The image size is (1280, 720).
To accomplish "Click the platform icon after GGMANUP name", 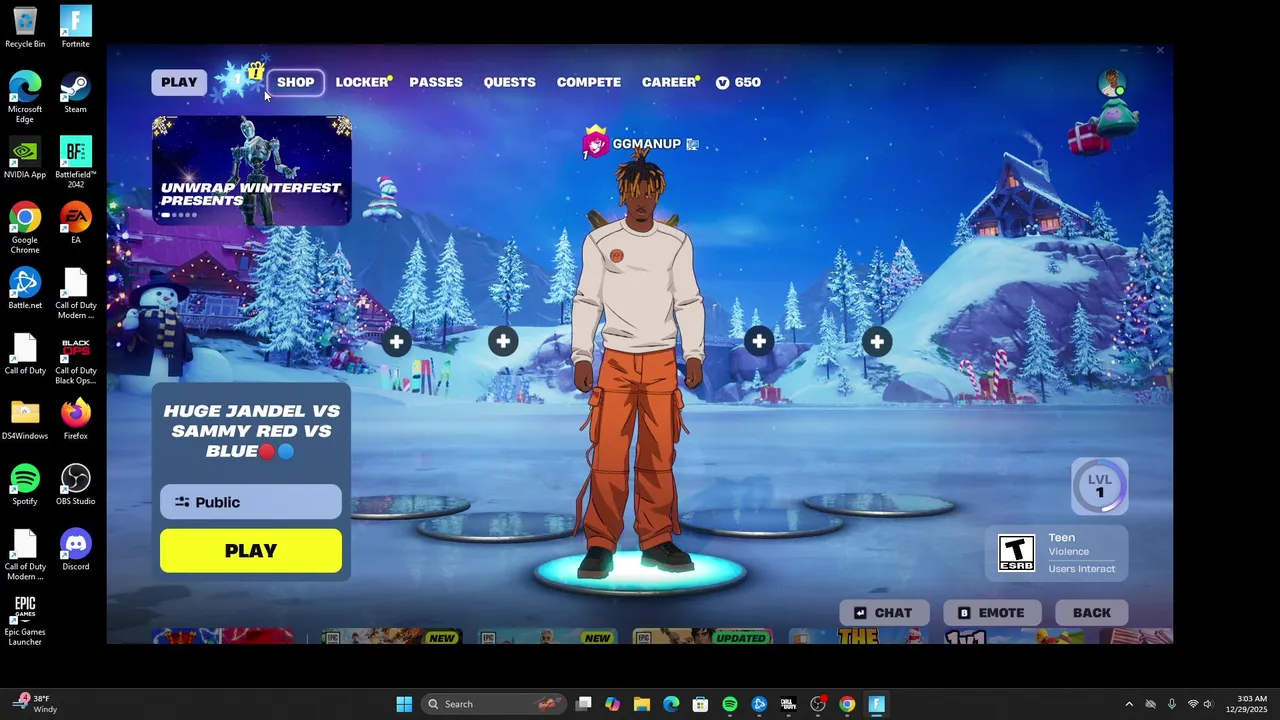I will tap(692, 144).
